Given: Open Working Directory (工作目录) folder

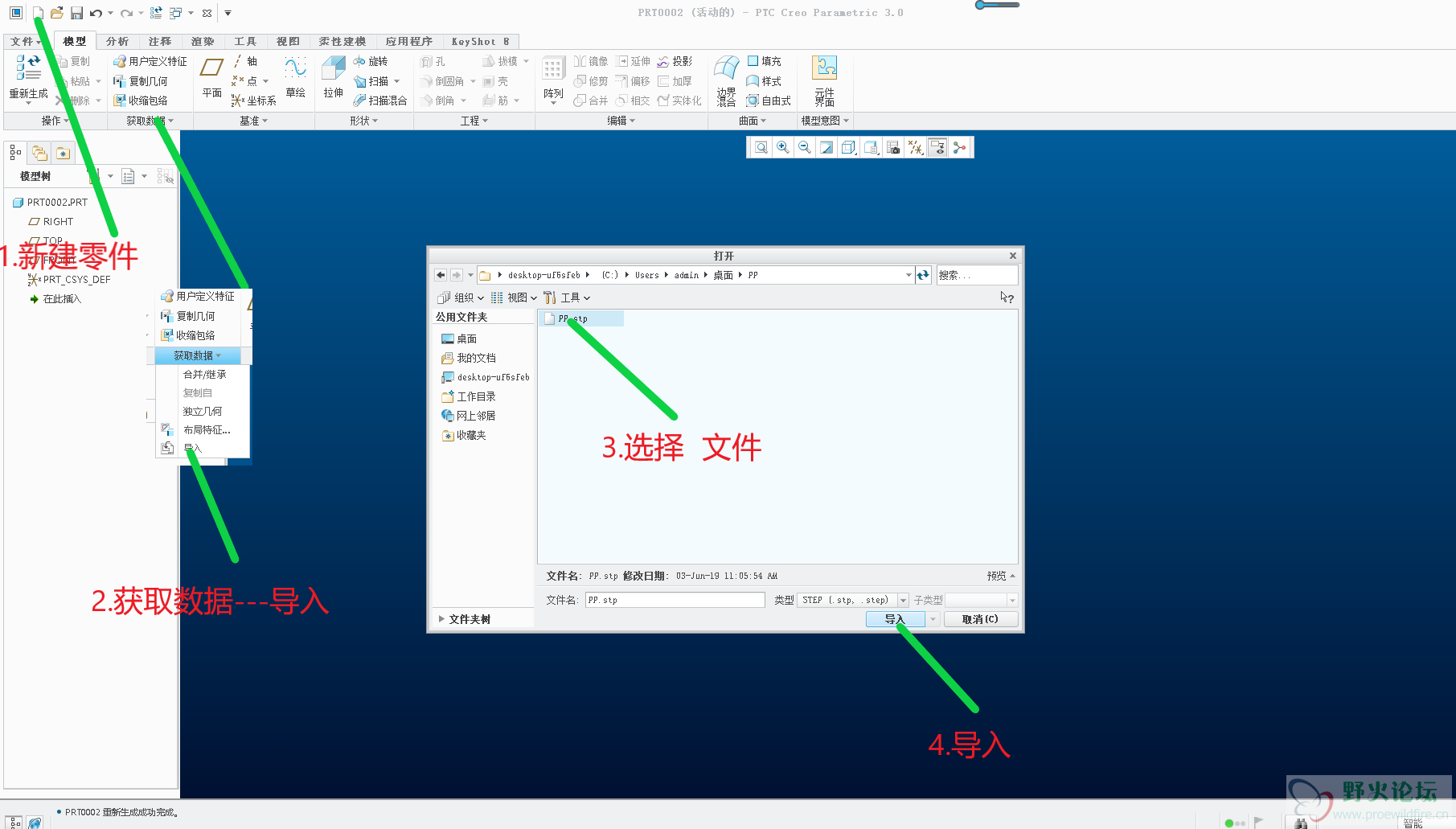Looking at the screenshot, I should [x=469, y=396].
